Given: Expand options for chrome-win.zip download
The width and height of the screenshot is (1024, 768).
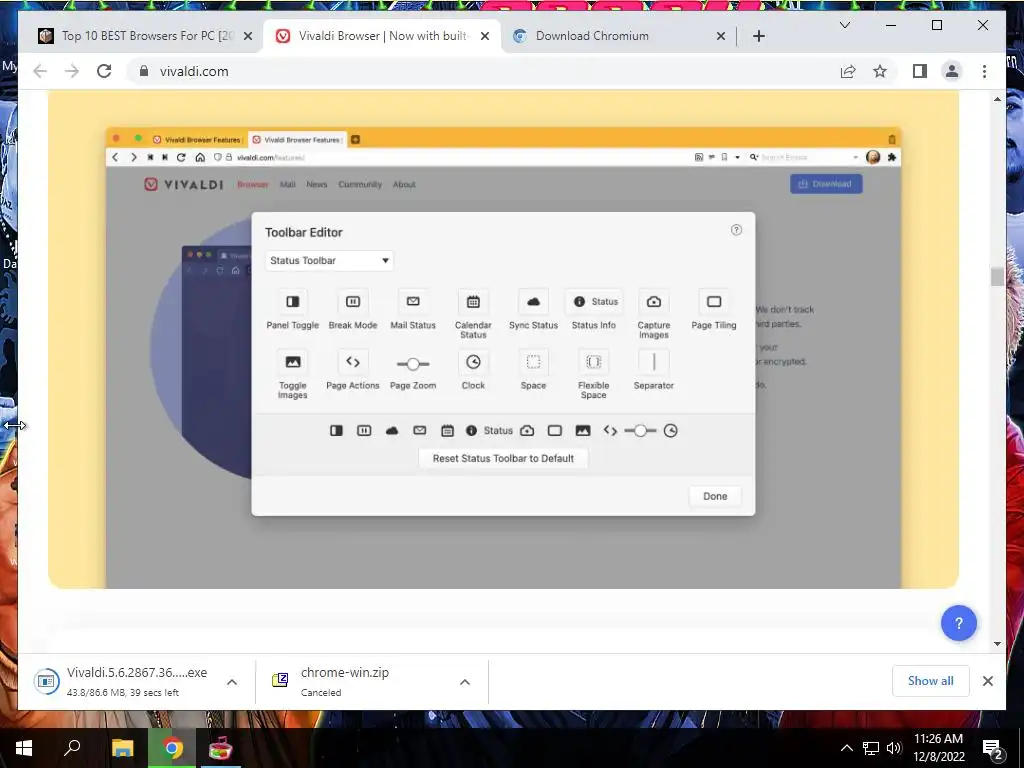Looking at the screenshot, I should coord(465,682).
